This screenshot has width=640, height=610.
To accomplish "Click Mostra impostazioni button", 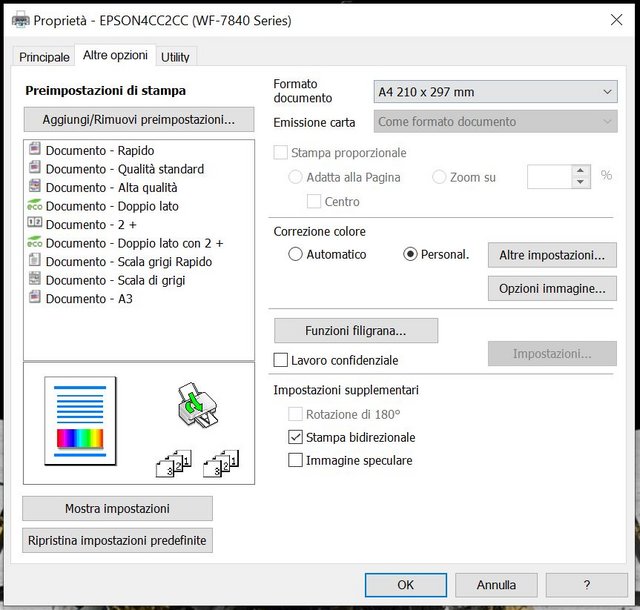I will [118, 509].
